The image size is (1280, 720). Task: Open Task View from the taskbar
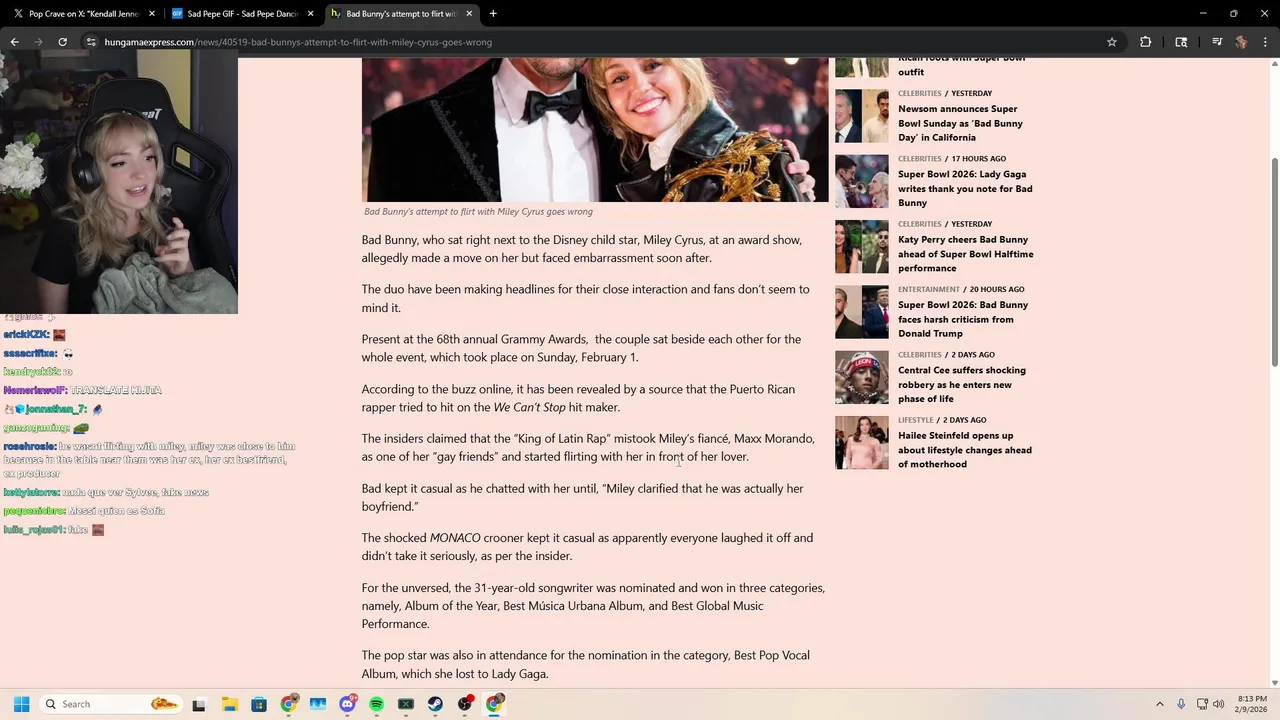click(x=199, y=704)
